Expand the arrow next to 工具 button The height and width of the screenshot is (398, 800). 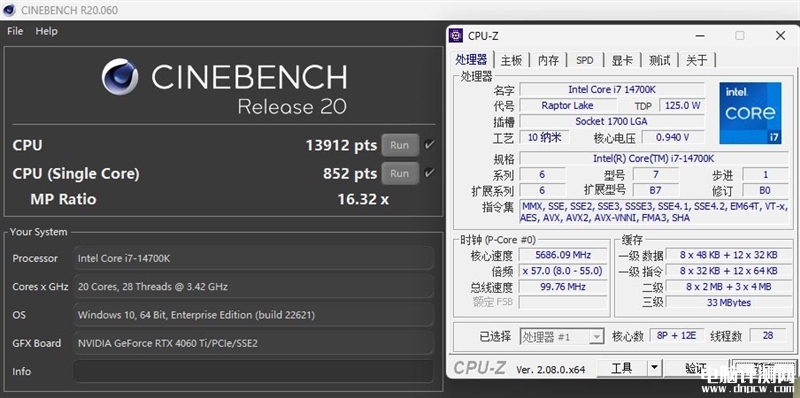[654, 368]
